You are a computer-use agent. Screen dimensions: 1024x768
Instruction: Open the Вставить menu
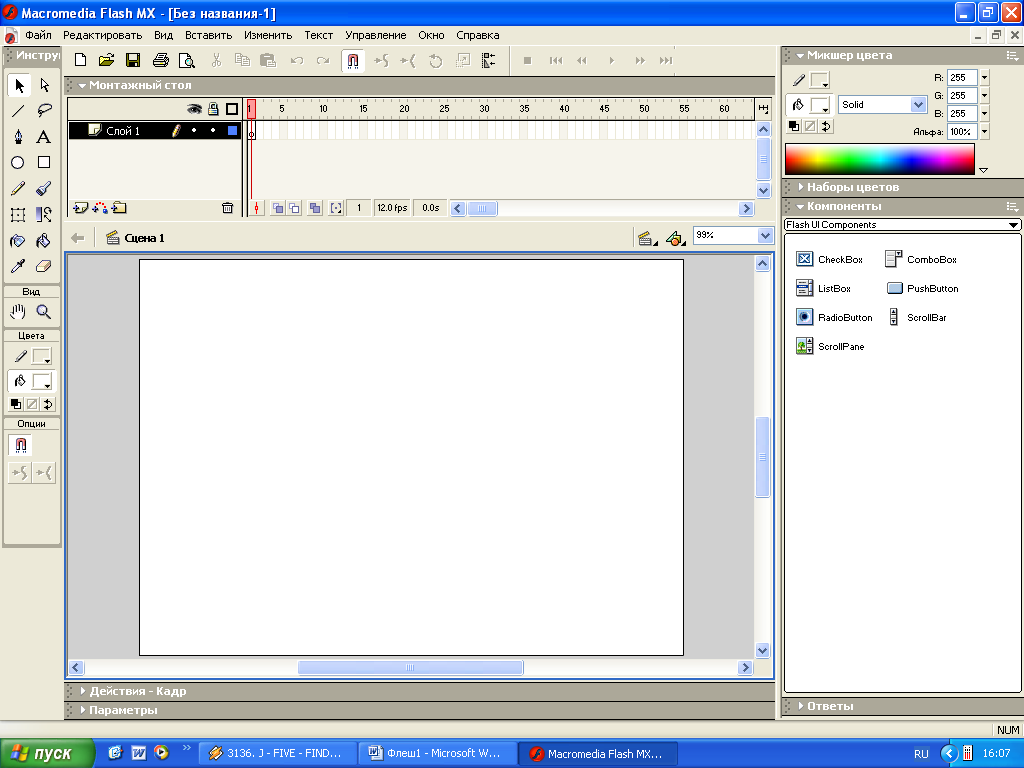click(208, 35)
